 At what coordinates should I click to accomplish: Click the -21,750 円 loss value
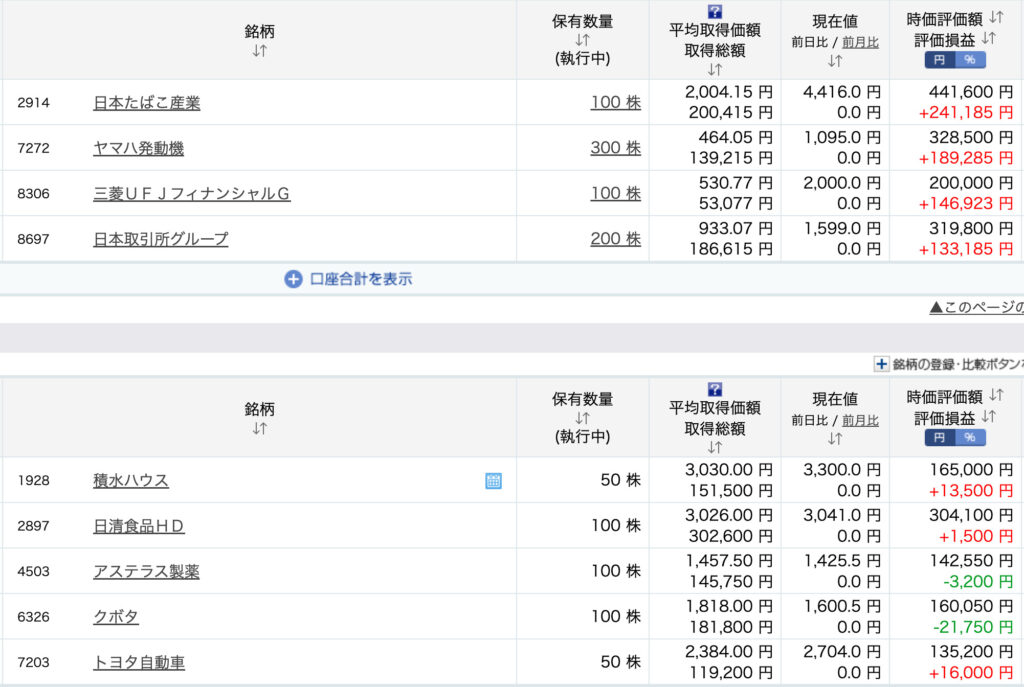pyautogui.click(x=973, y=627)
